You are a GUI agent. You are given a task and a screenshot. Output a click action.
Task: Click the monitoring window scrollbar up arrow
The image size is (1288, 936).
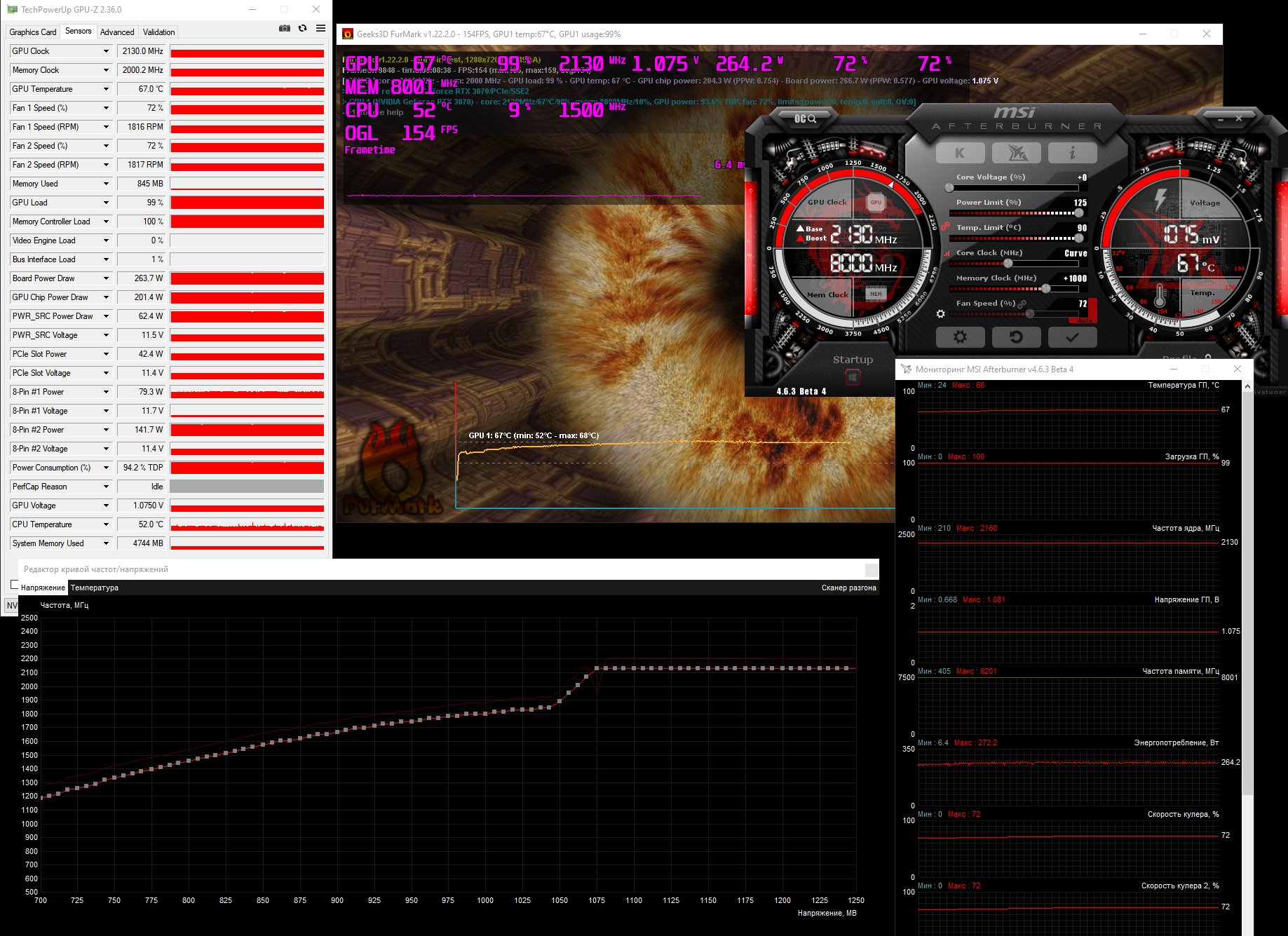click(x=1247, y=386)
